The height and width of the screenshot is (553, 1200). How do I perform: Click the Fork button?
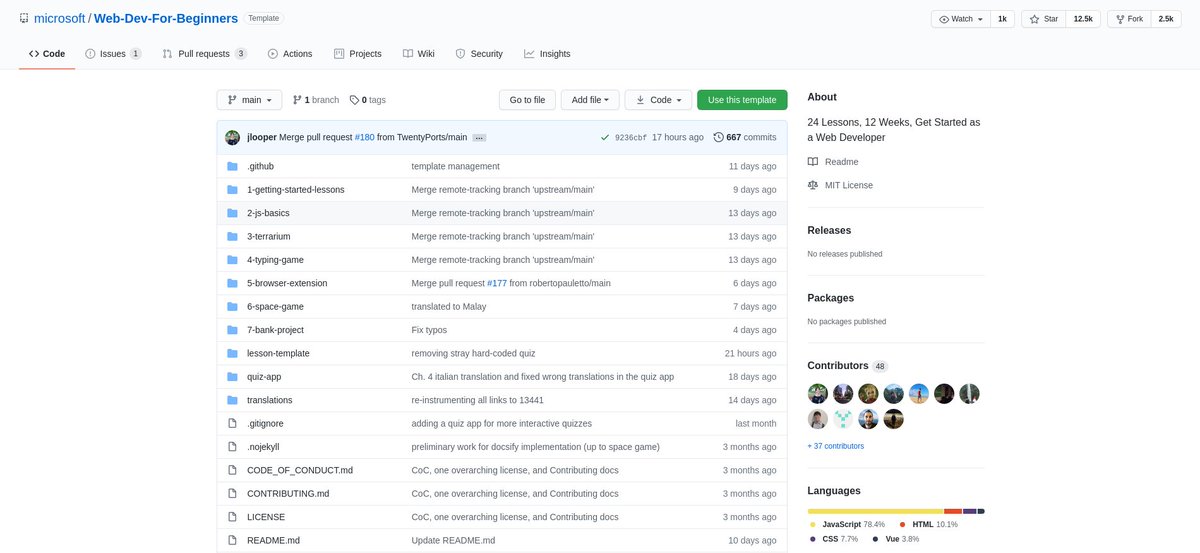(x=1129, y=19)
